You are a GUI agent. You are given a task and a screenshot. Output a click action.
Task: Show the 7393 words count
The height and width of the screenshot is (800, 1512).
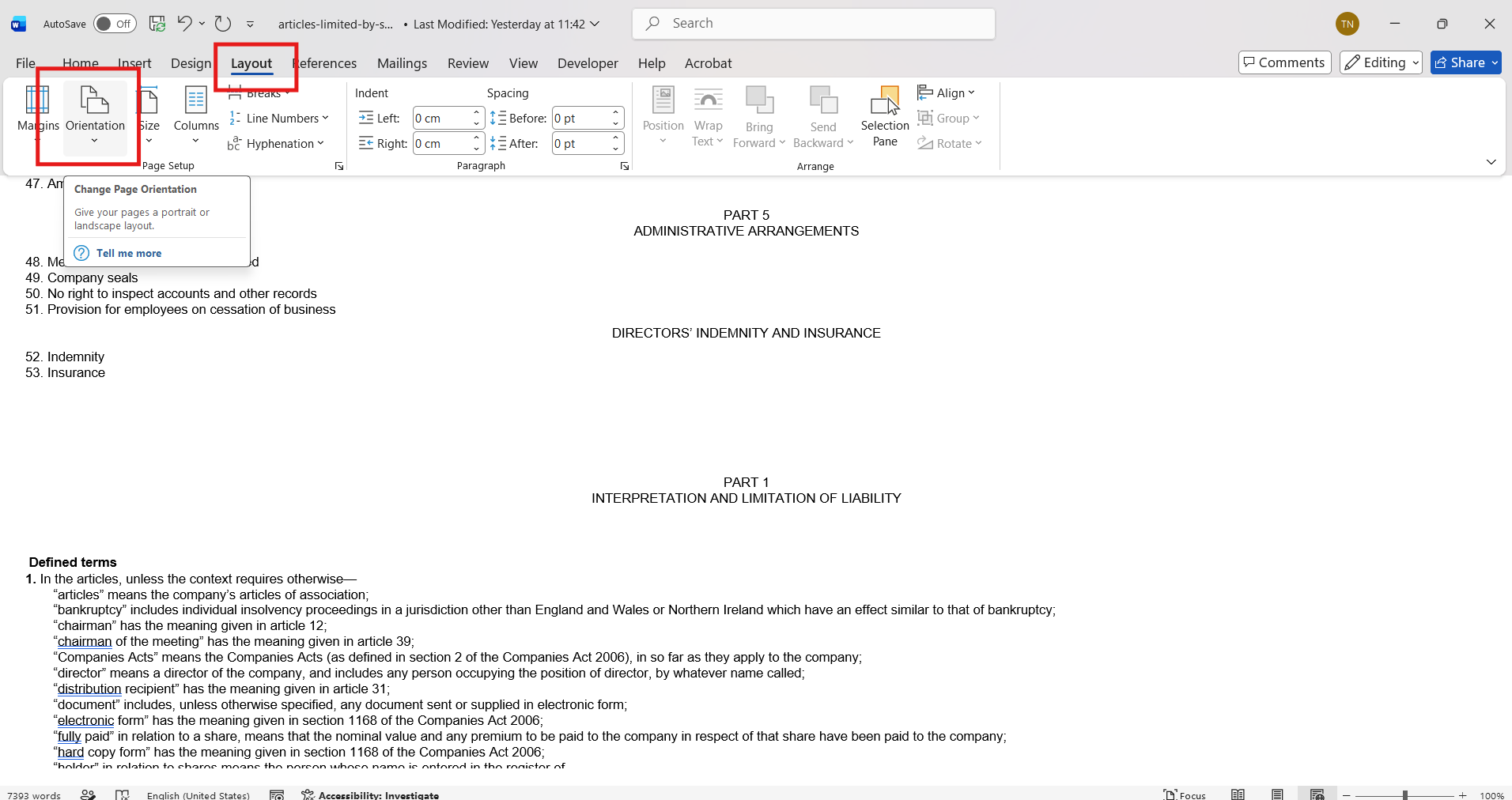[34, 795]
